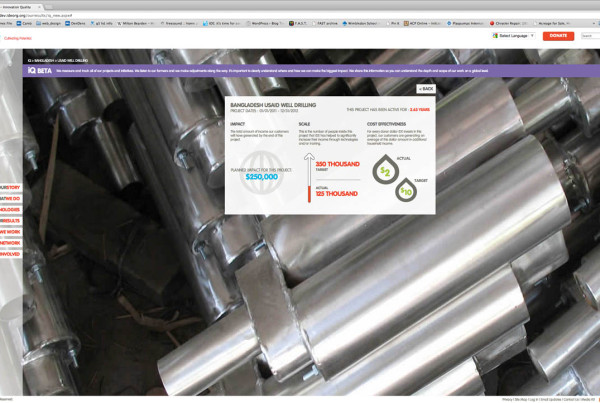Open the DenDens bookmark
This screenshot has height=403, width=600.
click(75, 23)
